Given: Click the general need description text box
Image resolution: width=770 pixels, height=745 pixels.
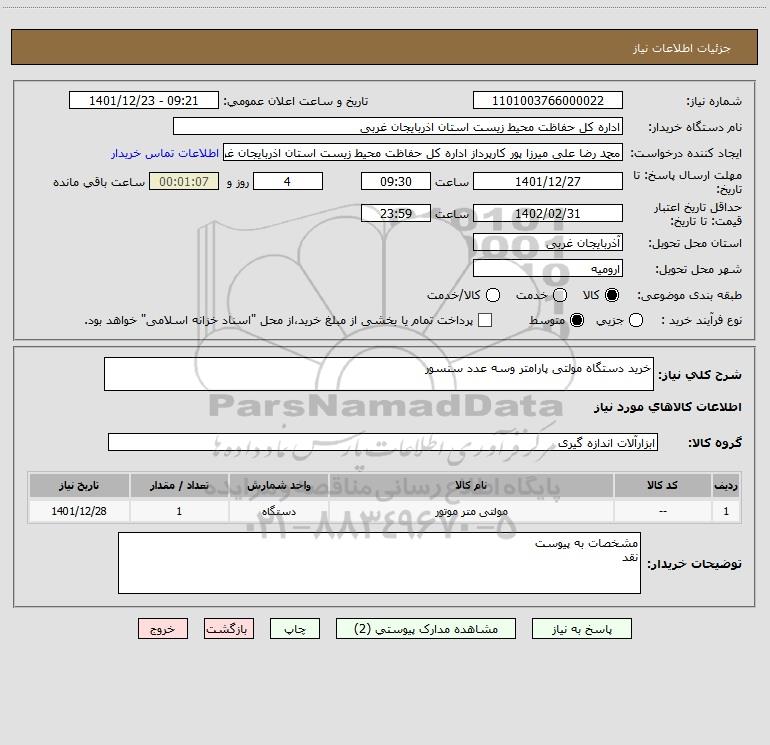Looking at the screenshot, I should point(379,374).
